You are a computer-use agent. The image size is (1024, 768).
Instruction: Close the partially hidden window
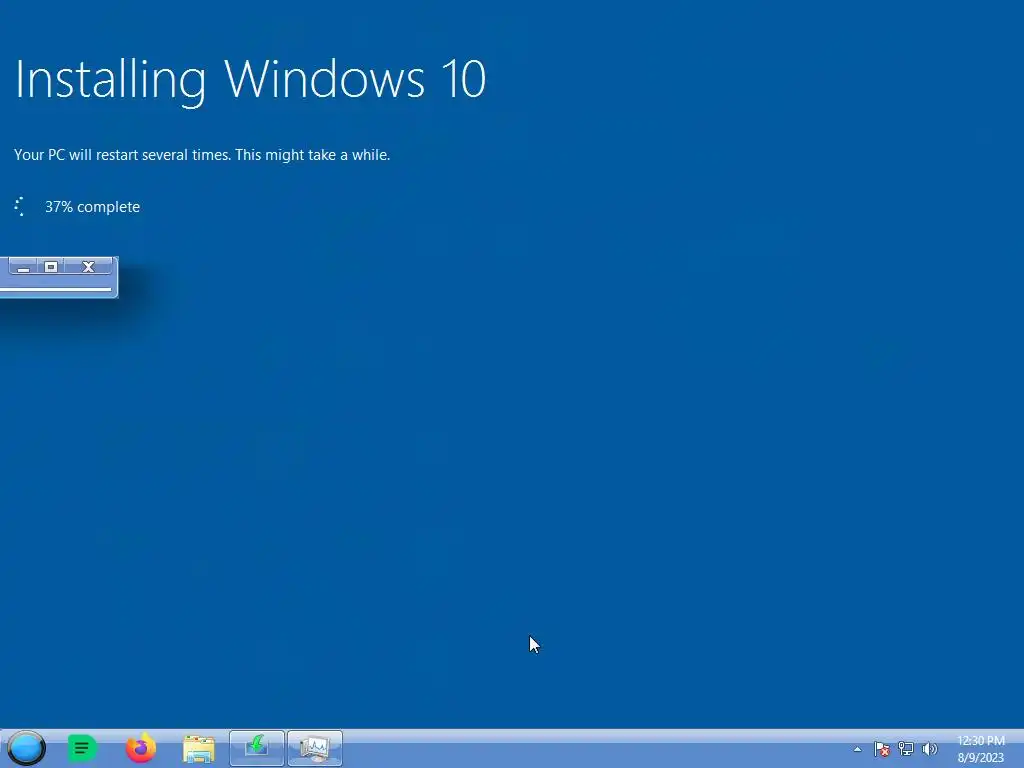click(x=88, y=266)
